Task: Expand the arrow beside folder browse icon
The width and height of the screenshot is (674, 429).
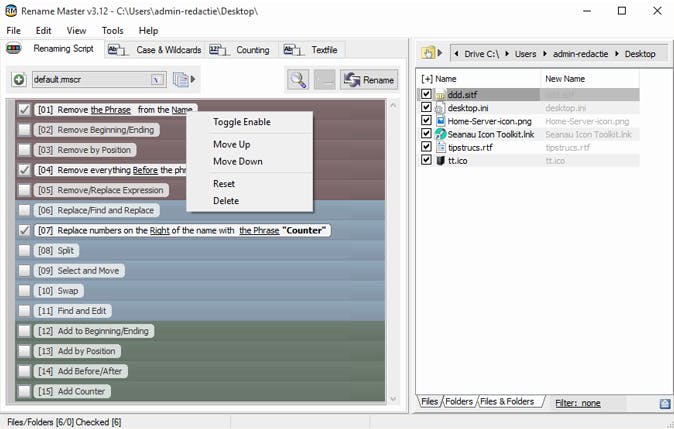Action: pos(440,53)
